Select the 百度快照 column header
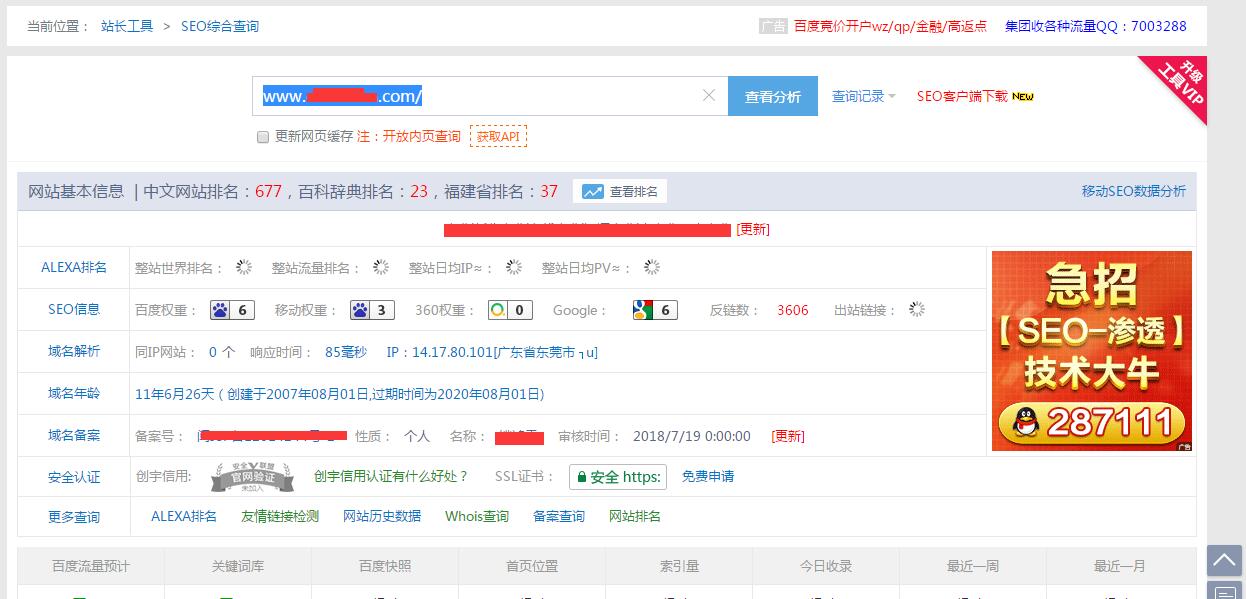 [x=384, y=565]
